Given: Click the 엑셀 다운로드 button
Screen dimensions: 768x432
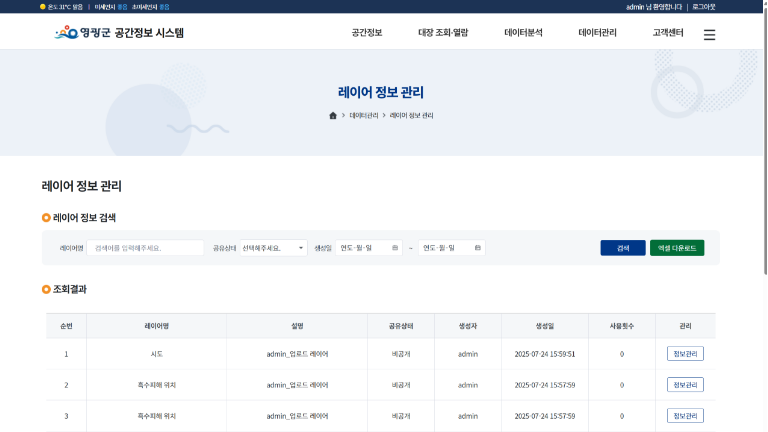Looking at the screenshot, I should pyautogui.click(x=677, y=248).
